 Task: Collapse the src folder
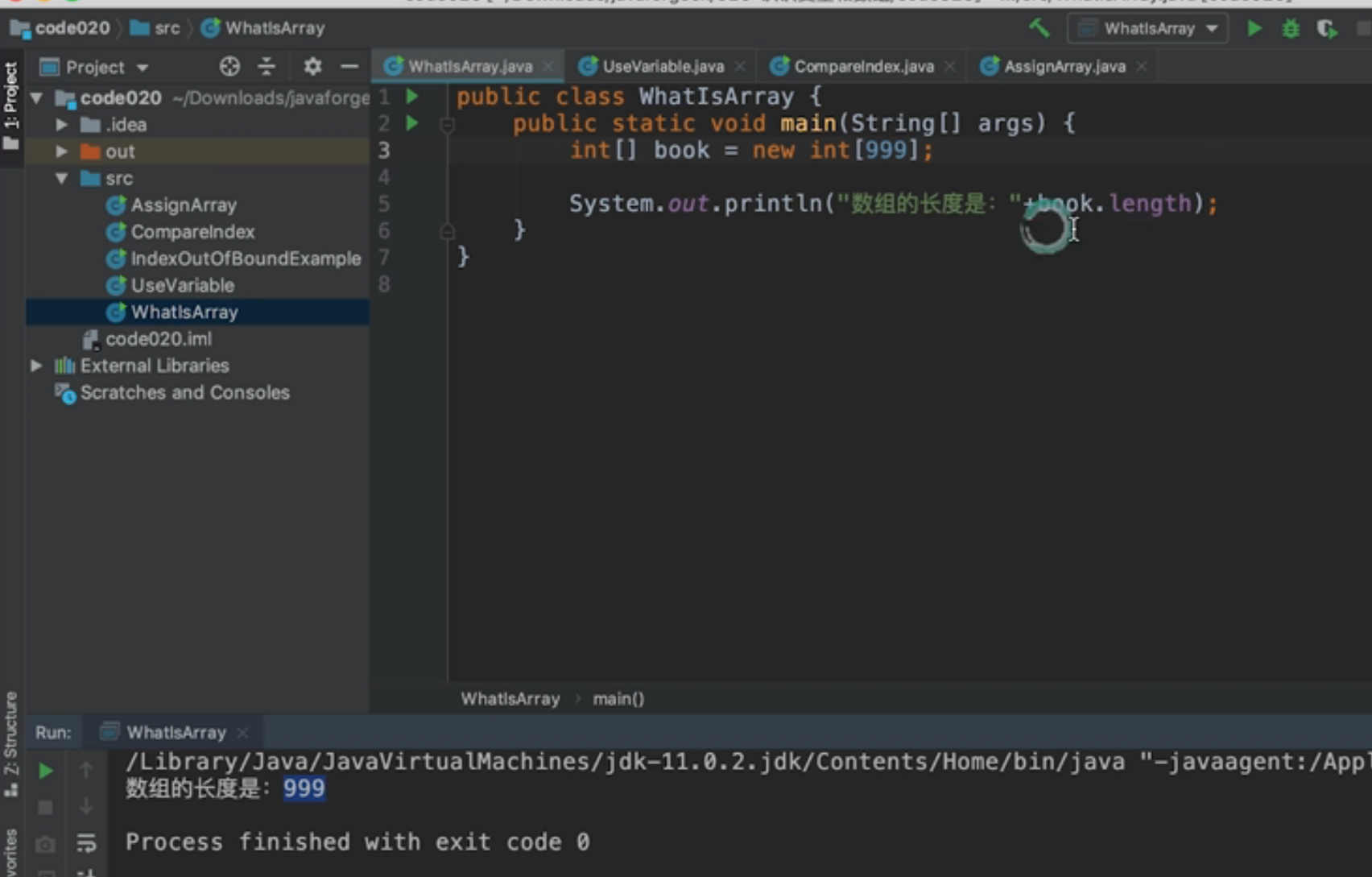[61, 178]
